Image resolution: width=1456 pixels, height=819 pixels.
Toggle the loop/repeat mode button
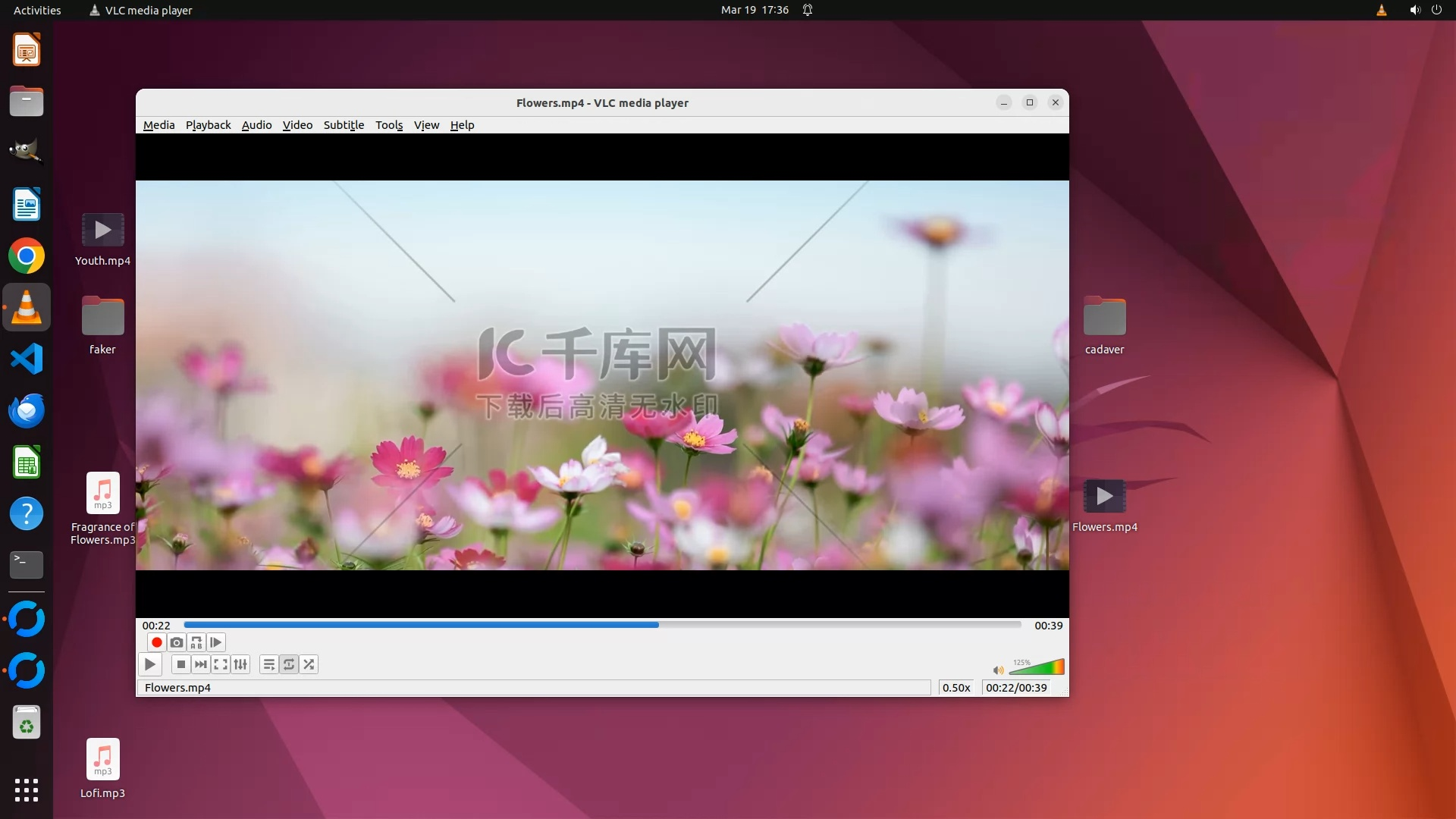[x=289, y=664]
